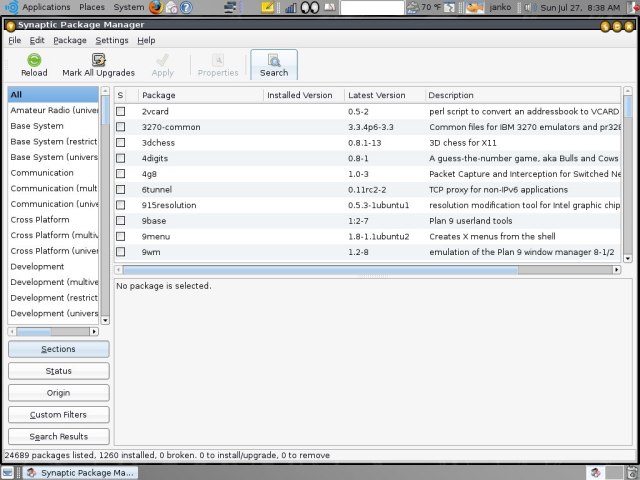The height and width of the screenshot is (480, 640).
Task: Sort by the Description column header
Action: pos(522,95)
